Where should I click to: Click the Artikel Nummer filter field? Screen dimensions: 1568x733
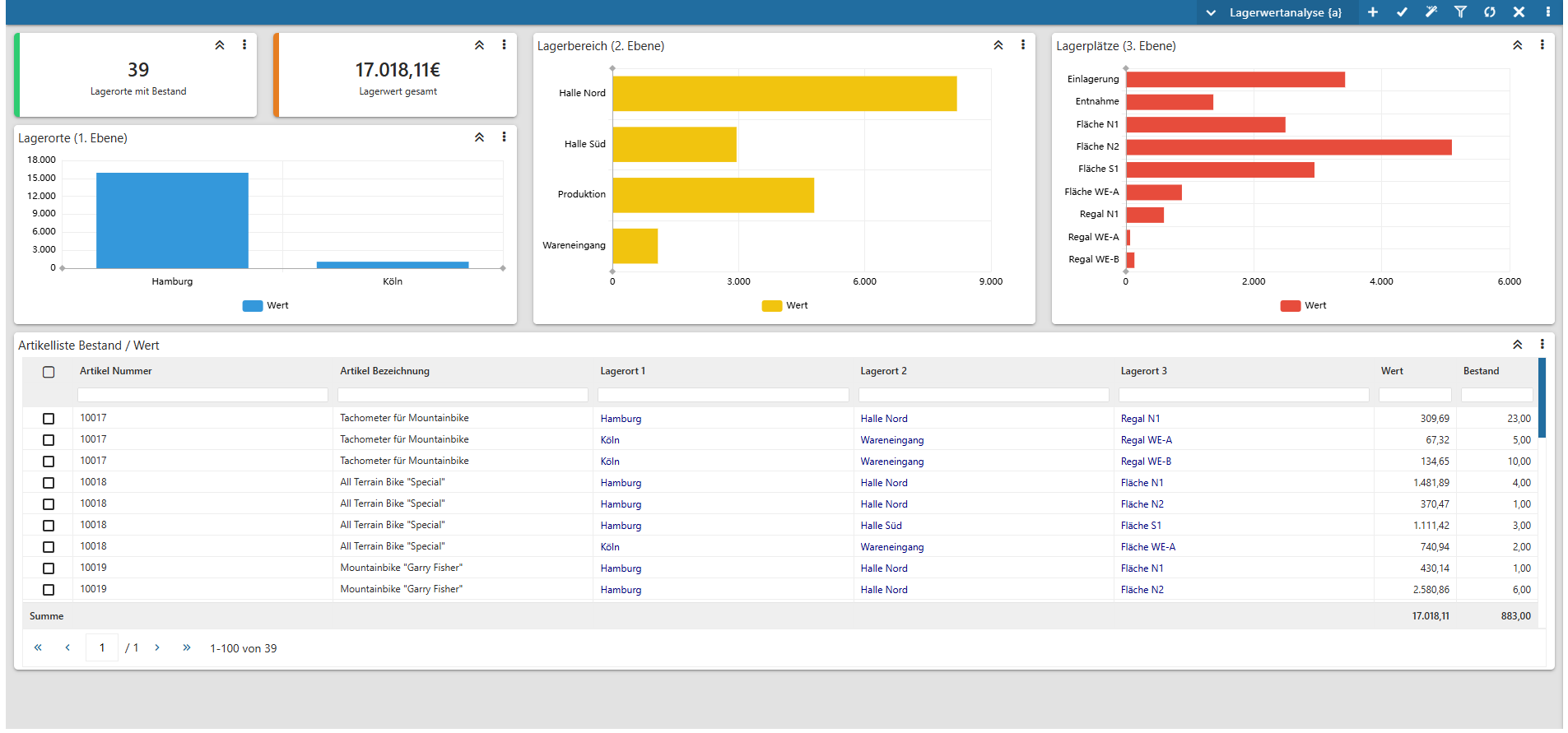point(202,395)
